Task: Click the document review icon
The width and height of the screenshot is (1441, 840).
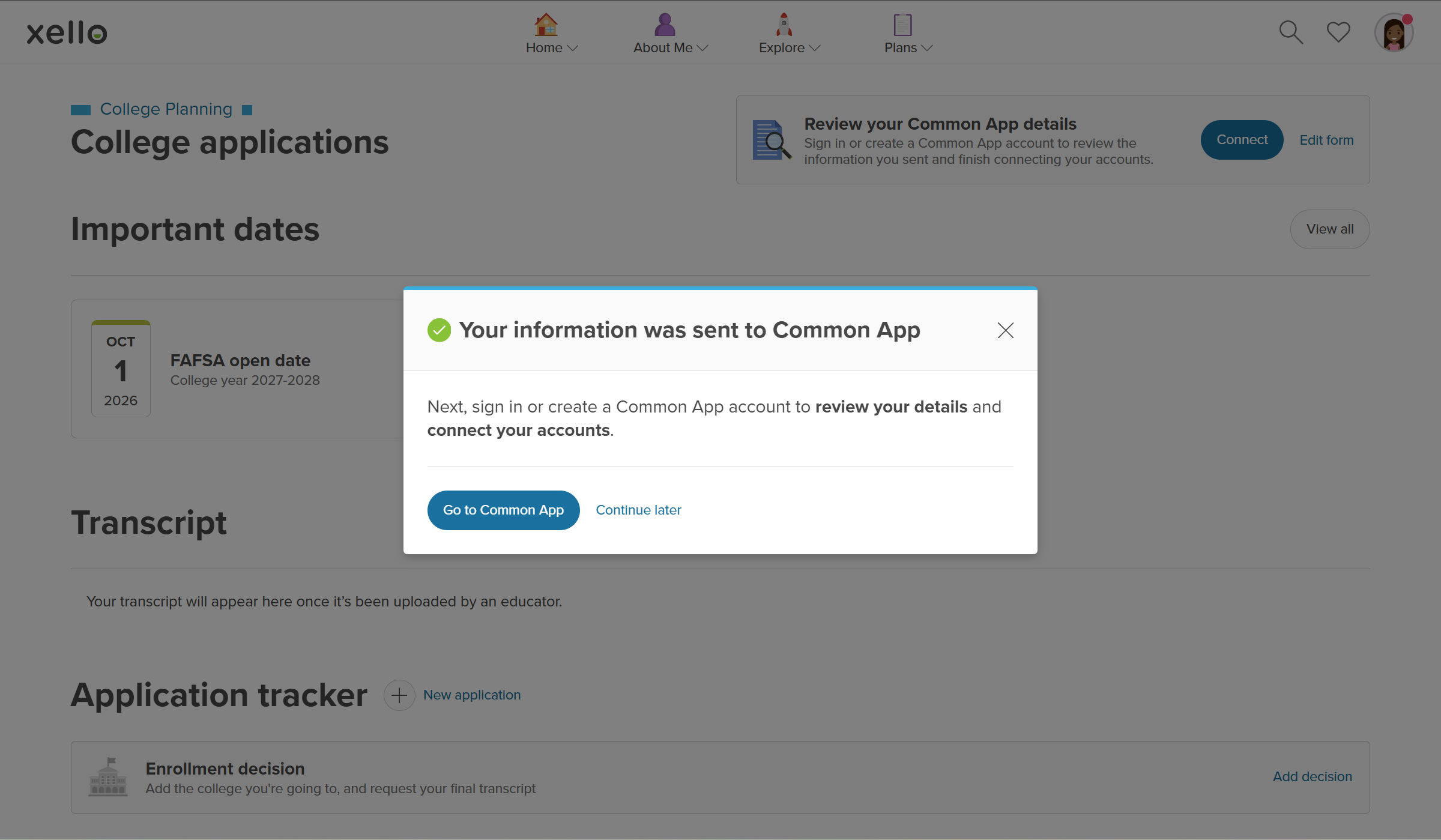Action: (772, 140)
